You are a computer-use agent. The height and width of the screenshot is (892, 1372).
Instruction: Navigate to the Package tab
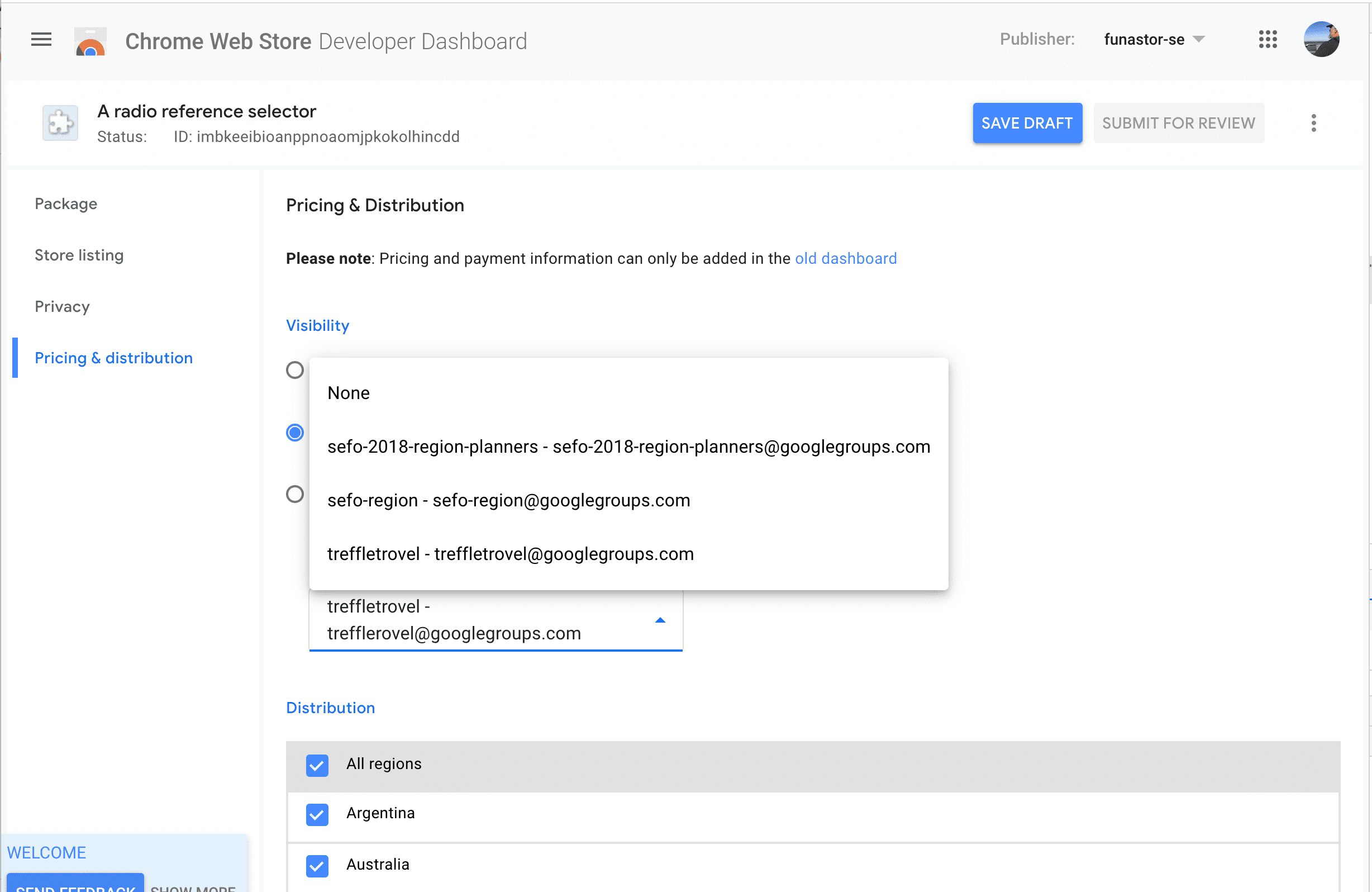click(x=65, y=204)
